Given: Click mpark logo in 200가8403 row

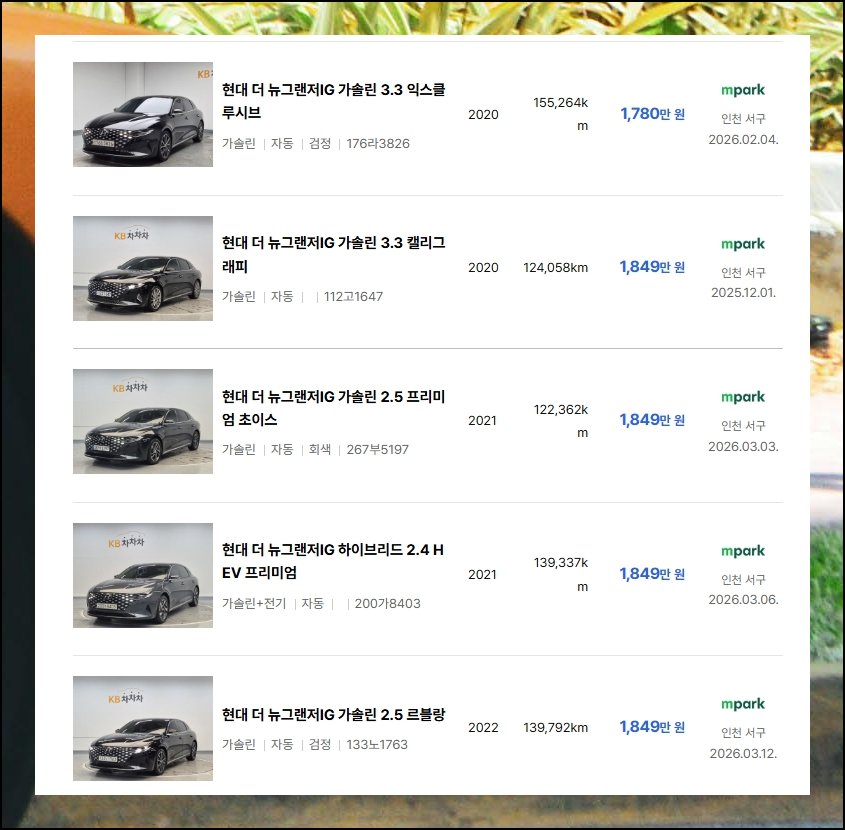Looking at the screenshot, I should [x=743, y=551].
